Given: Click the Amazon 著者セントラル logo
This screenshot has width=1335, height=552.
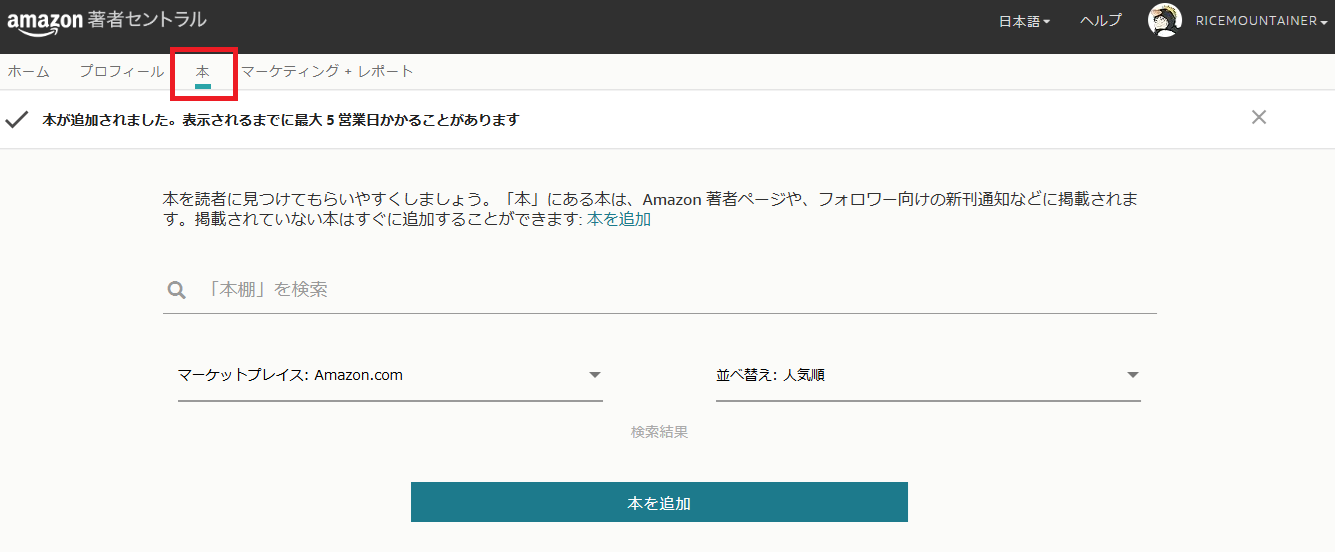Looking at the screenshot, I should [x=107, y=21].
